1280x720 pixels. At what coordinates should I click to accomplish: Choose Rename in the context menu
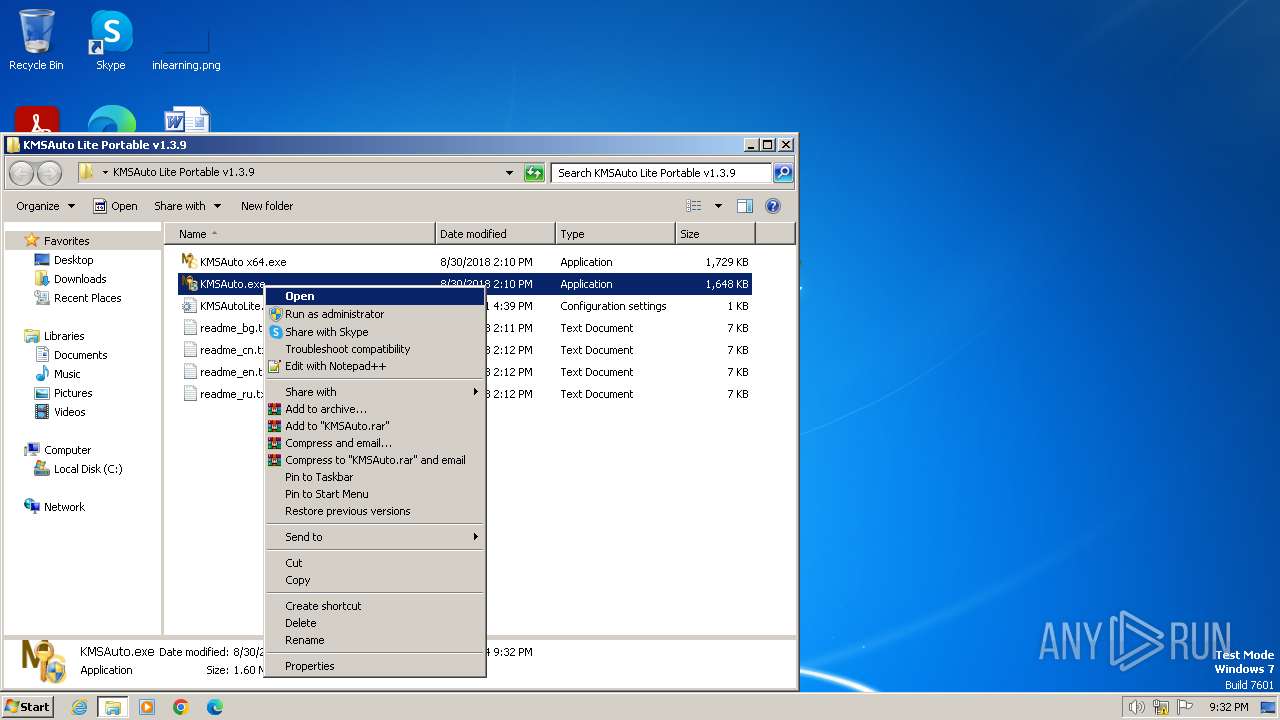coord(374,640)
